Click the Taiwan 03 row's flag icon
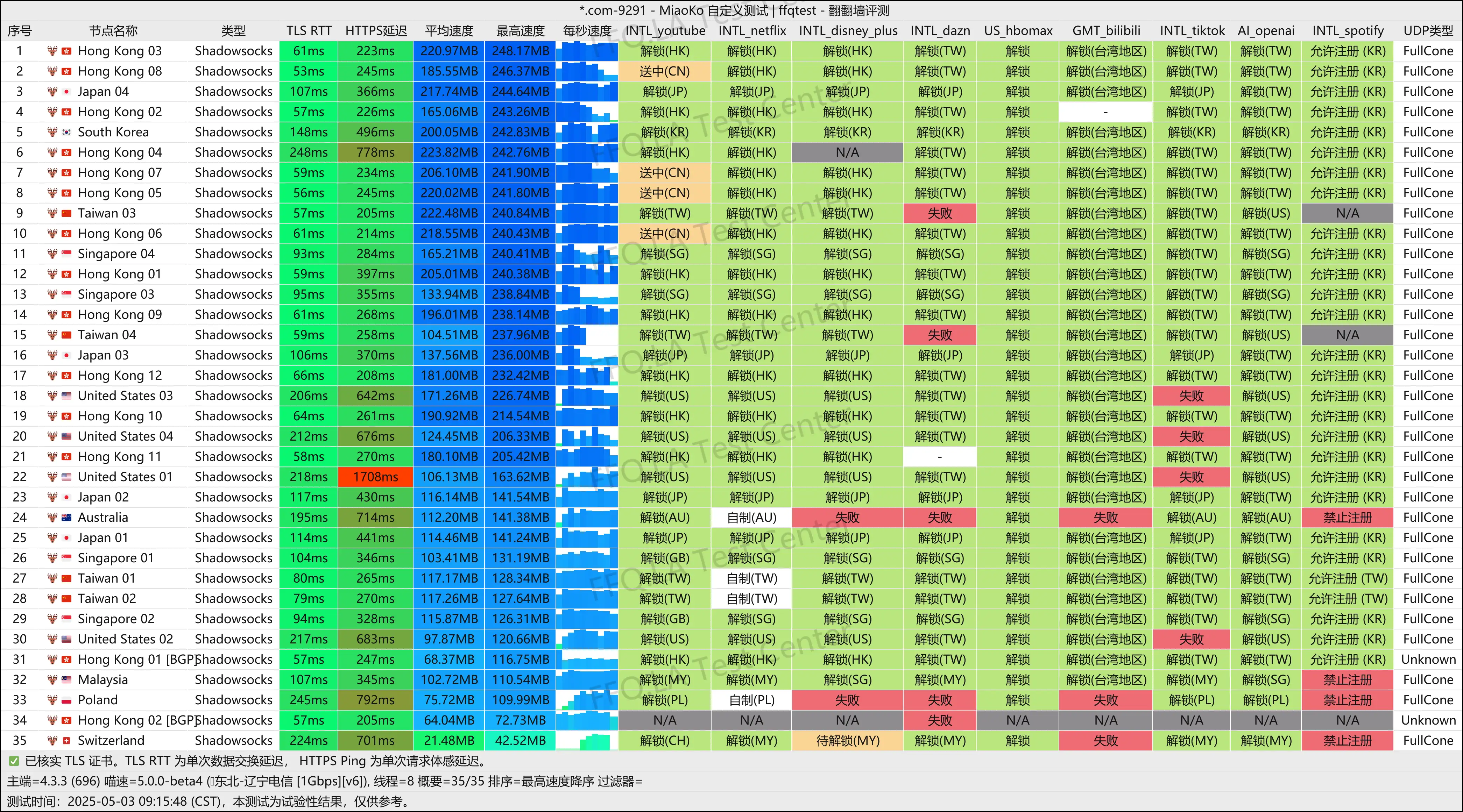The width and height of the screenshot is (1463, 812). (66, 214)
